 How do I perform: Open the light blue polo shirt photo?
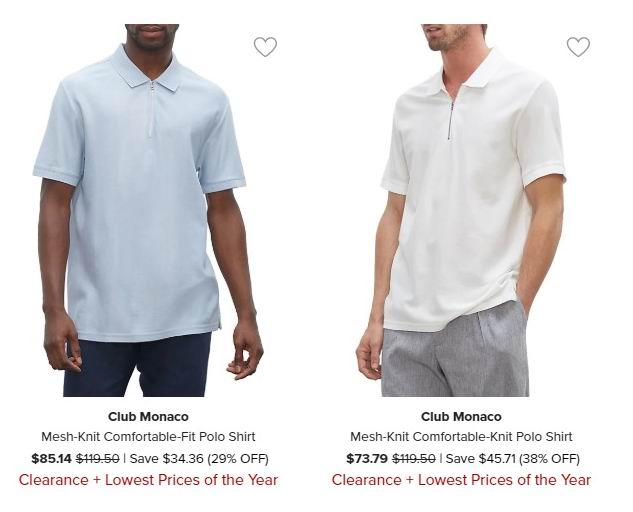click(148, 210)
